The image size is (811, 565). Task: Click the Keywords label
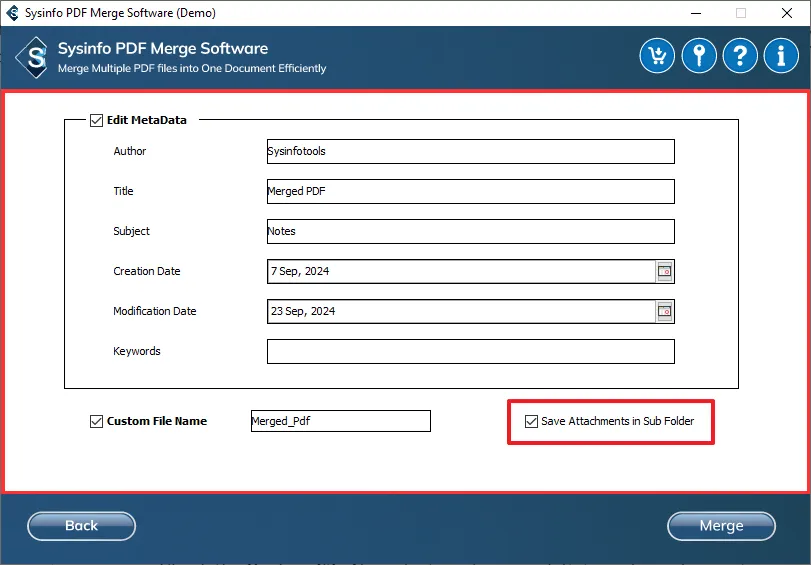pos(137,351)
